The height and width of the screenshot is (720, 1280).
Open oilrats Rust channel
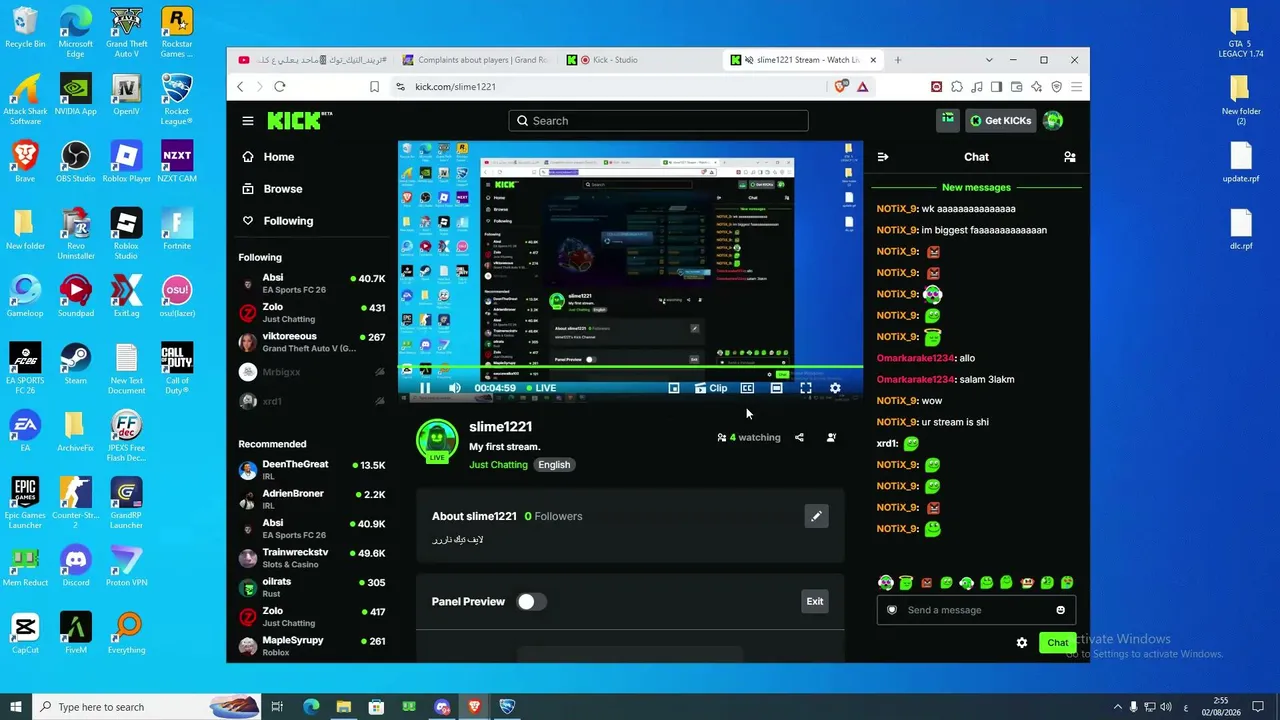(312, 588)
